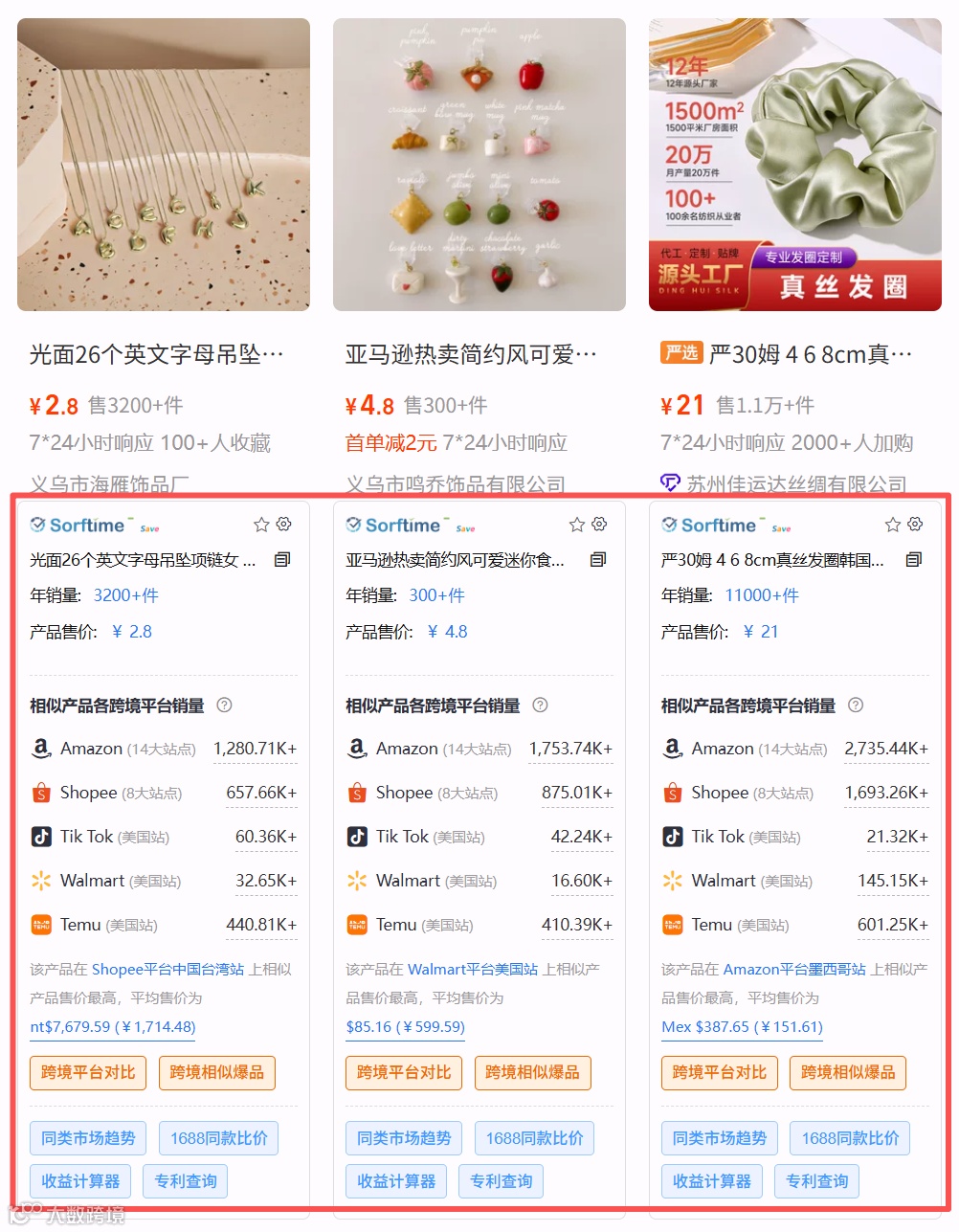
Task: Click the star icon on the second Sorftime card
Action: [x=577, y=525]
